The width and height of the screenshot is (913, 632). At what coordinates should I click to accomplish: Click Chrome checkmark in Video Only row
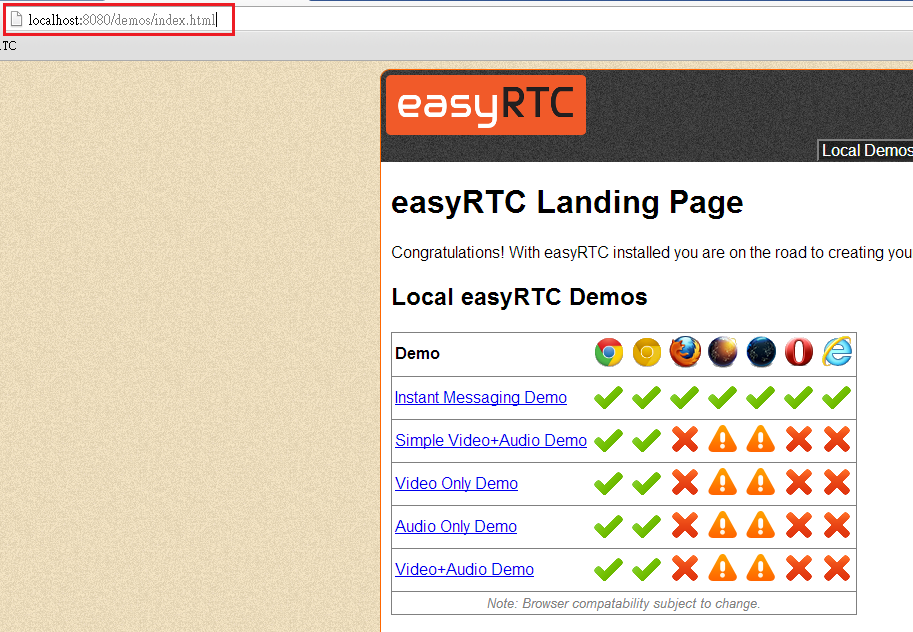pos(608,483)
